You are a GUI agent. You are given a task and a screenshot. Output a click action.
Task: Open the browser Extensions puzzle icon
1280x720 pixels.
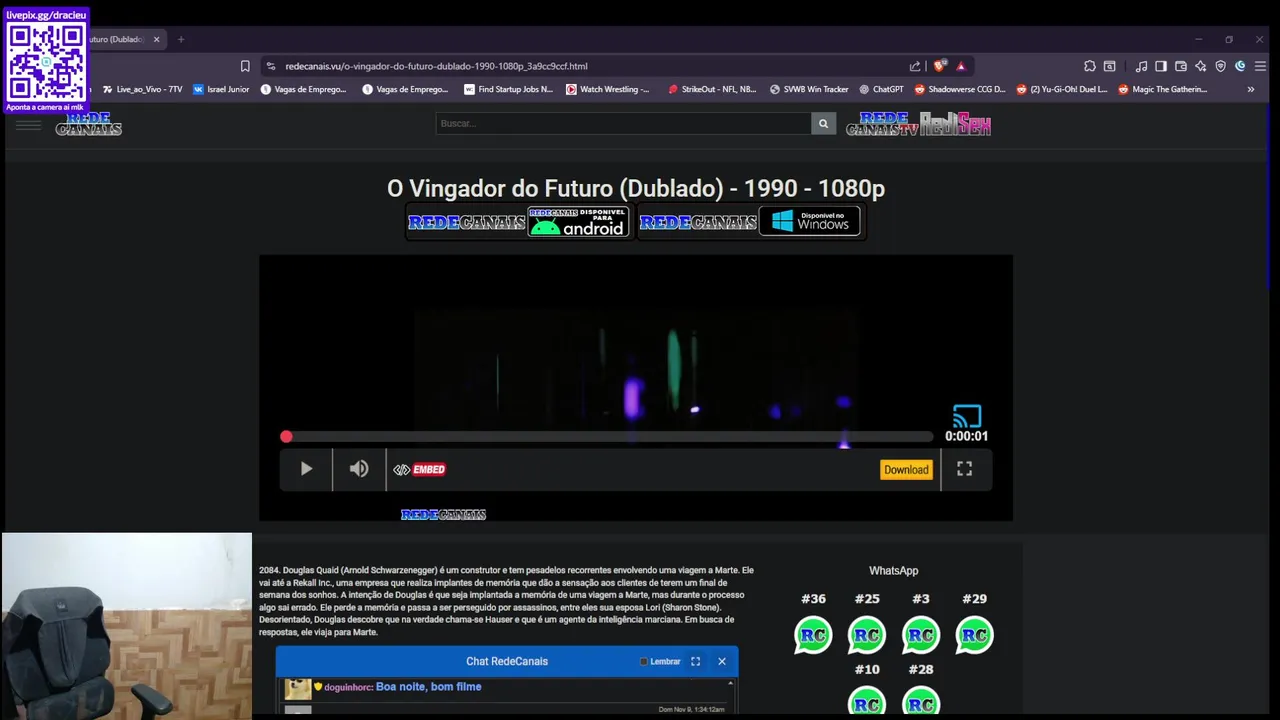tap(1090, 66)
